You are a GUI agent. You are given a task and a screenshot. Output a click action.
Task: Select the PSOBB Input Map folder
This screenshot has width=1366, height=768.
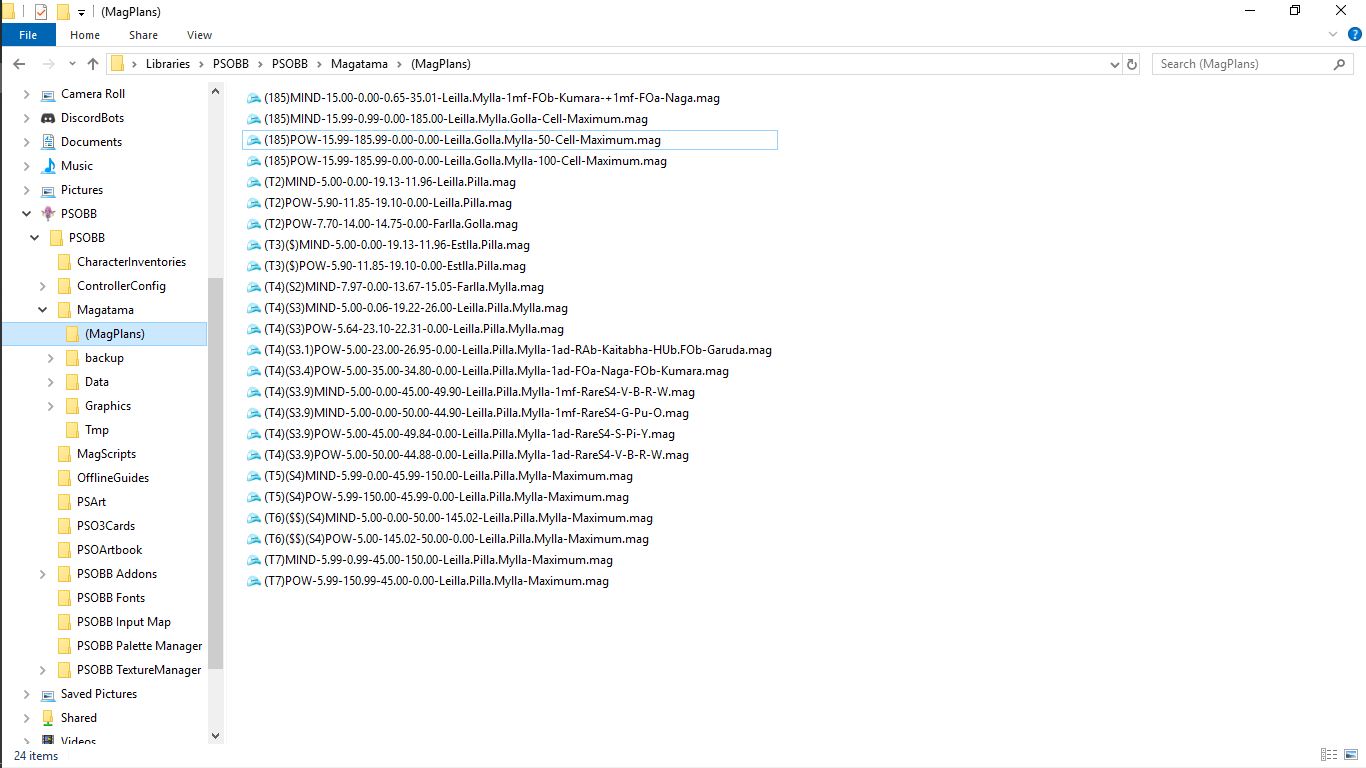[x=124, y=622]
